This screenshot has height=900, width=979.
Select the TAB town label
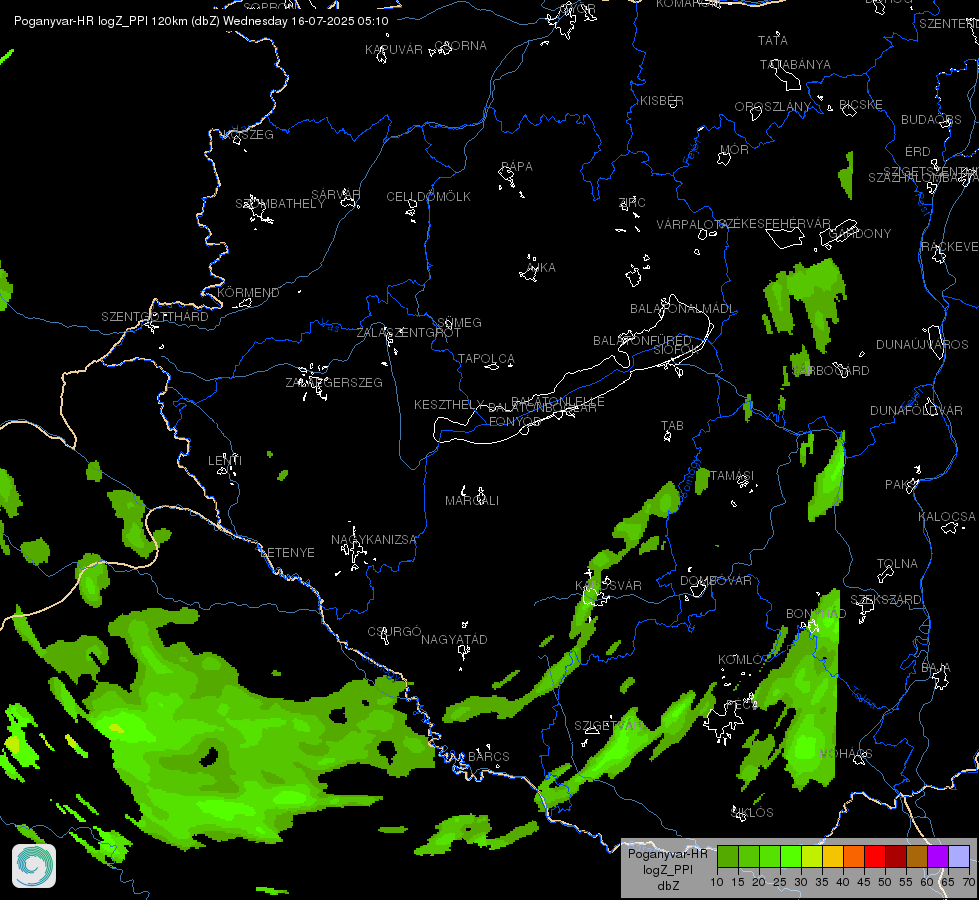tap(672, 426)
